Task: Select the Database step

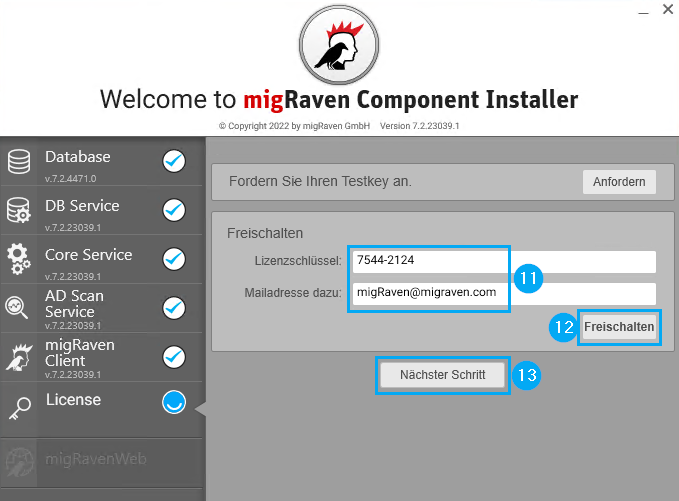Action: coord(102,162)
